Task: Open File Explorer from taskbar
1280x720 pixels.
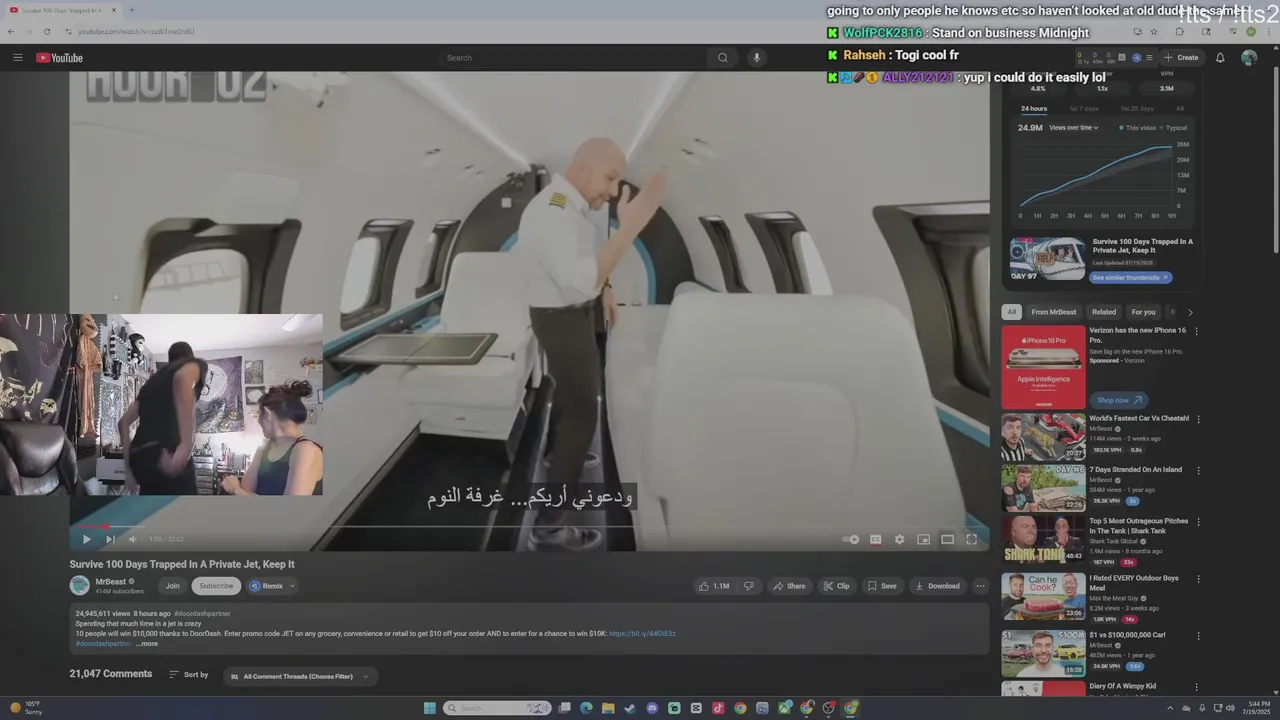Action: [x=608, y=708]
